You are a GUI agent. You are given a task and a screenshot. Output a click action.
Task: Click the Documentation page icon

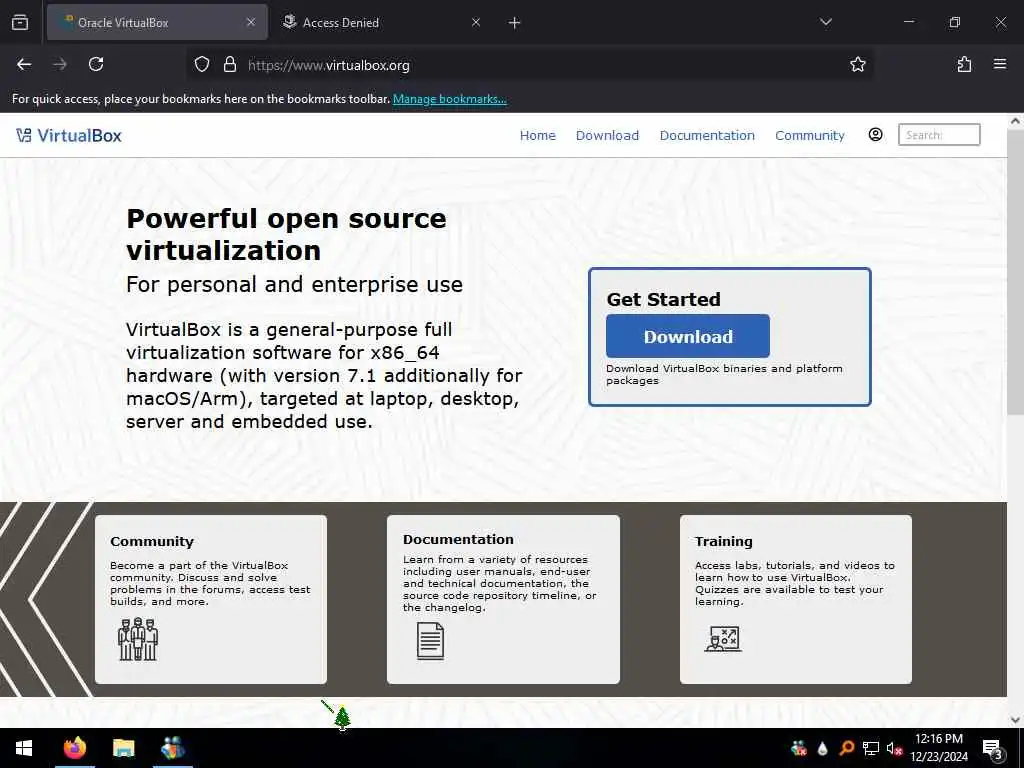click(x=430, y=641)
